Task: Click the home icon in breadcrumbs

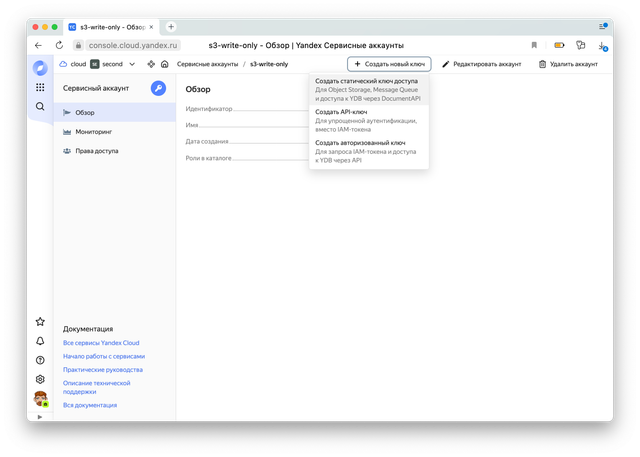Action: click(164, 64)
